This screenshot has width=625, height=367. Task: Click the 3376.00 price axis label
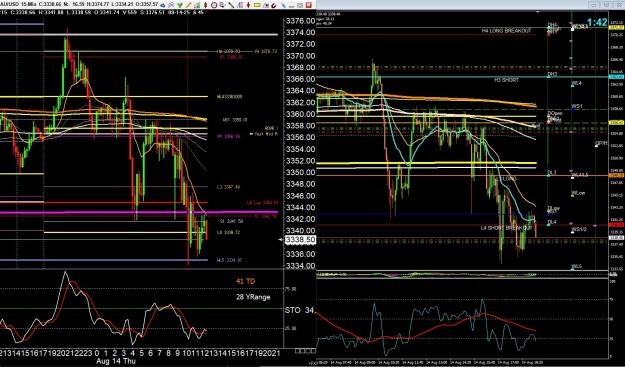301,21
